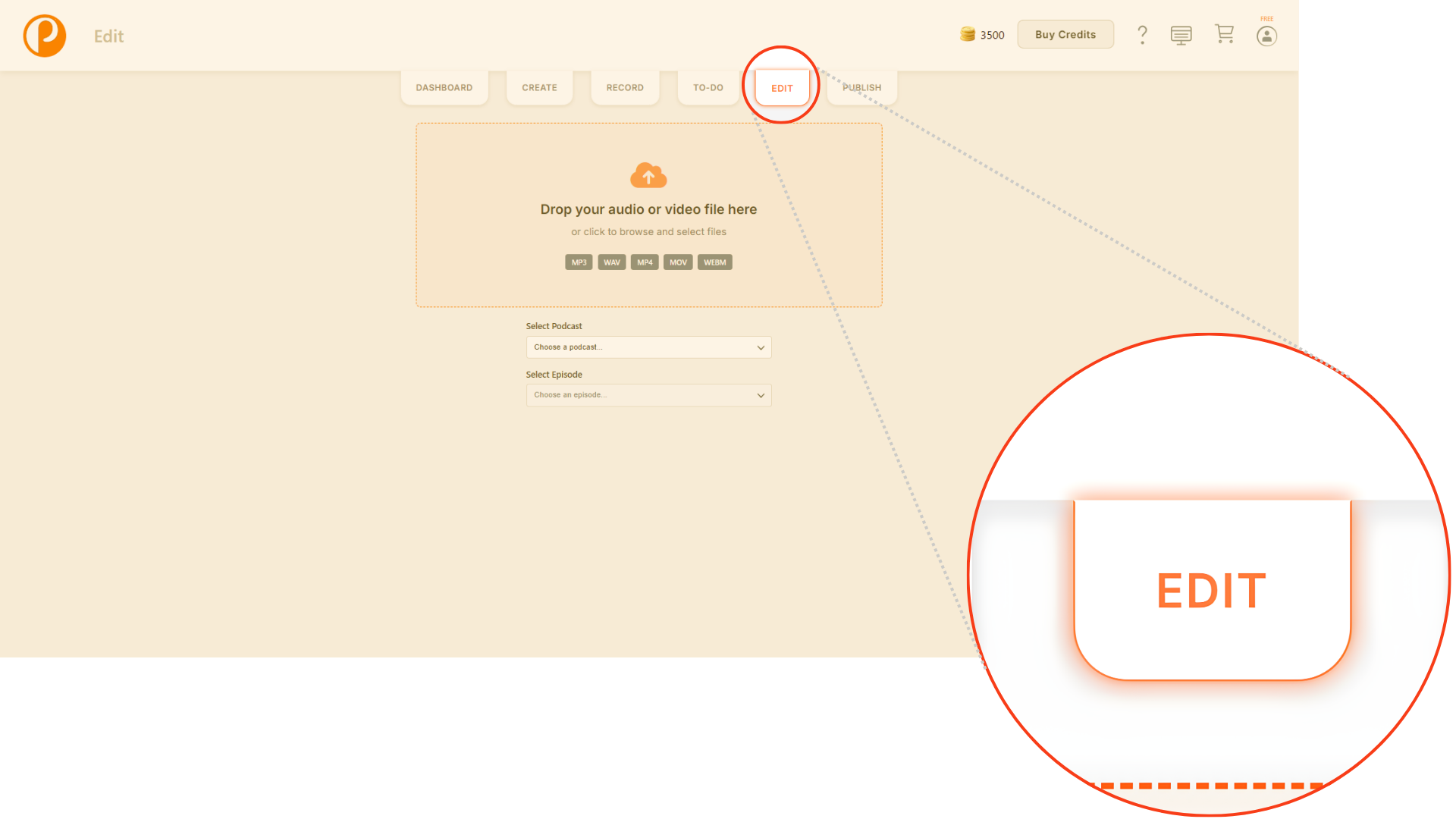
Task: Click the MP3 format badge
Action: coord(579,262)
